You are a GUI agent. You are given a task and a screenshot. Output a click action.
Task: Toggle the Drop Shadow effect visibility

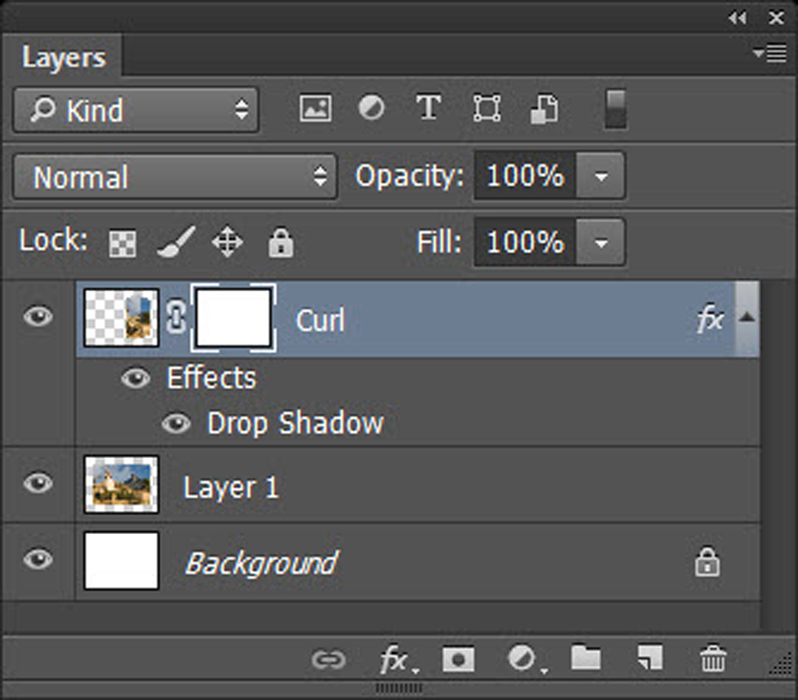click(x=176, y=424)
